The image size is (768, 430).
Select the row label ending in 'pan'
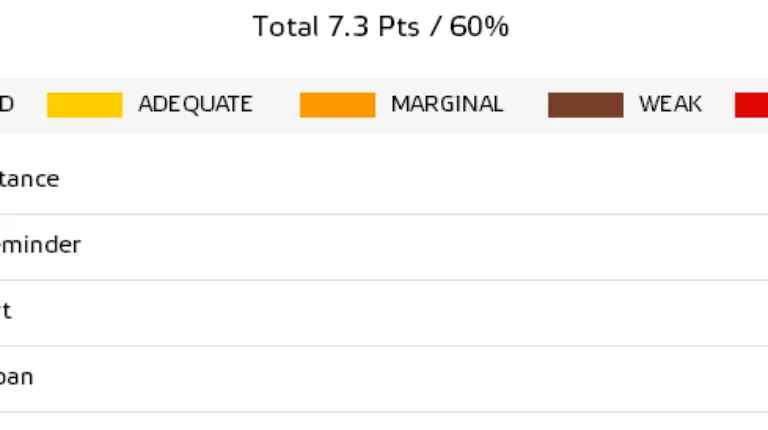point(17,378)
